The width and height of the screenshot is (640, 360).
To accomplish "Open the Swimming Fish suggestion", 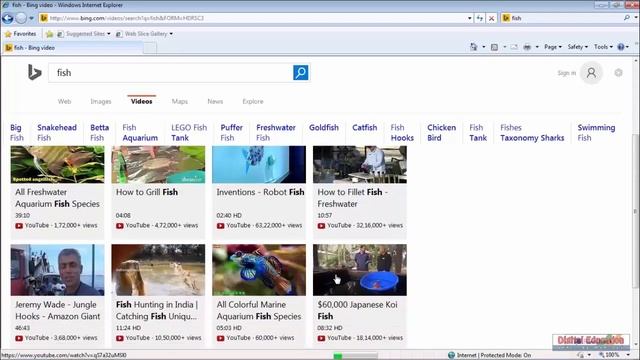I will click(596, 133).
